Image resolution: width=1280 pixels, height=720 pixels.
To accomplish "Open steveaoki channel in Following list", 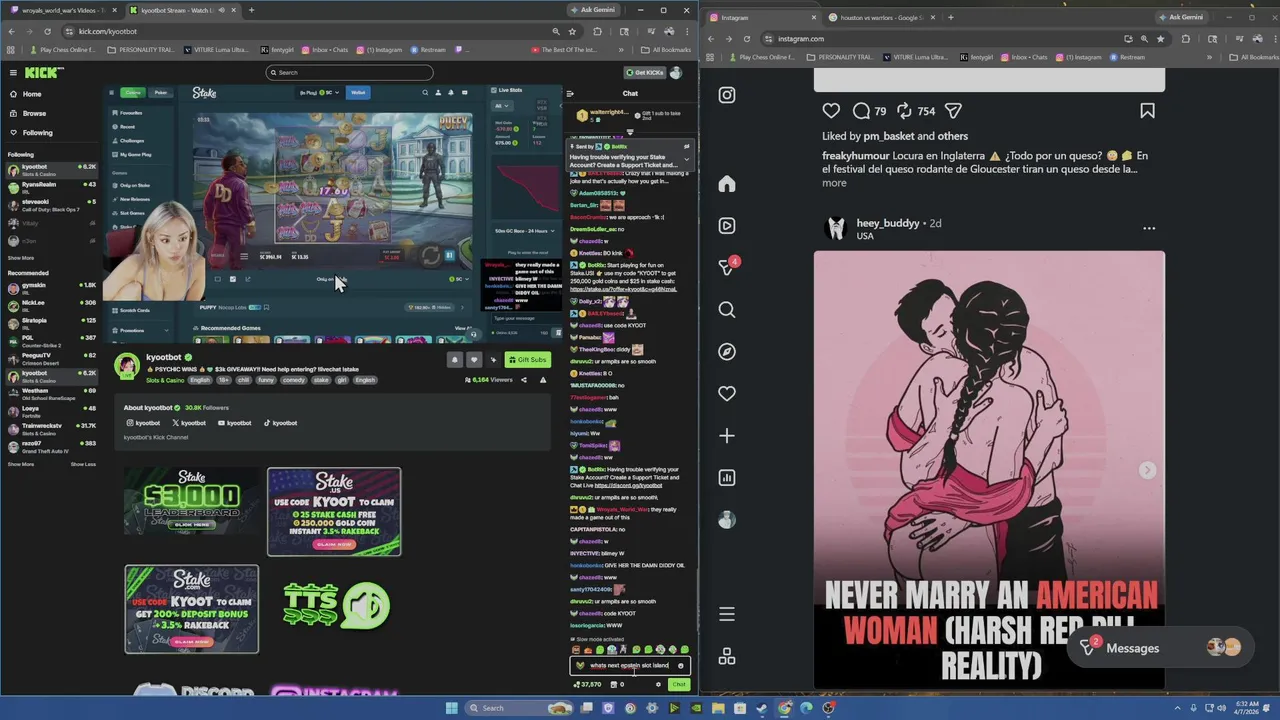I will 52,203.
